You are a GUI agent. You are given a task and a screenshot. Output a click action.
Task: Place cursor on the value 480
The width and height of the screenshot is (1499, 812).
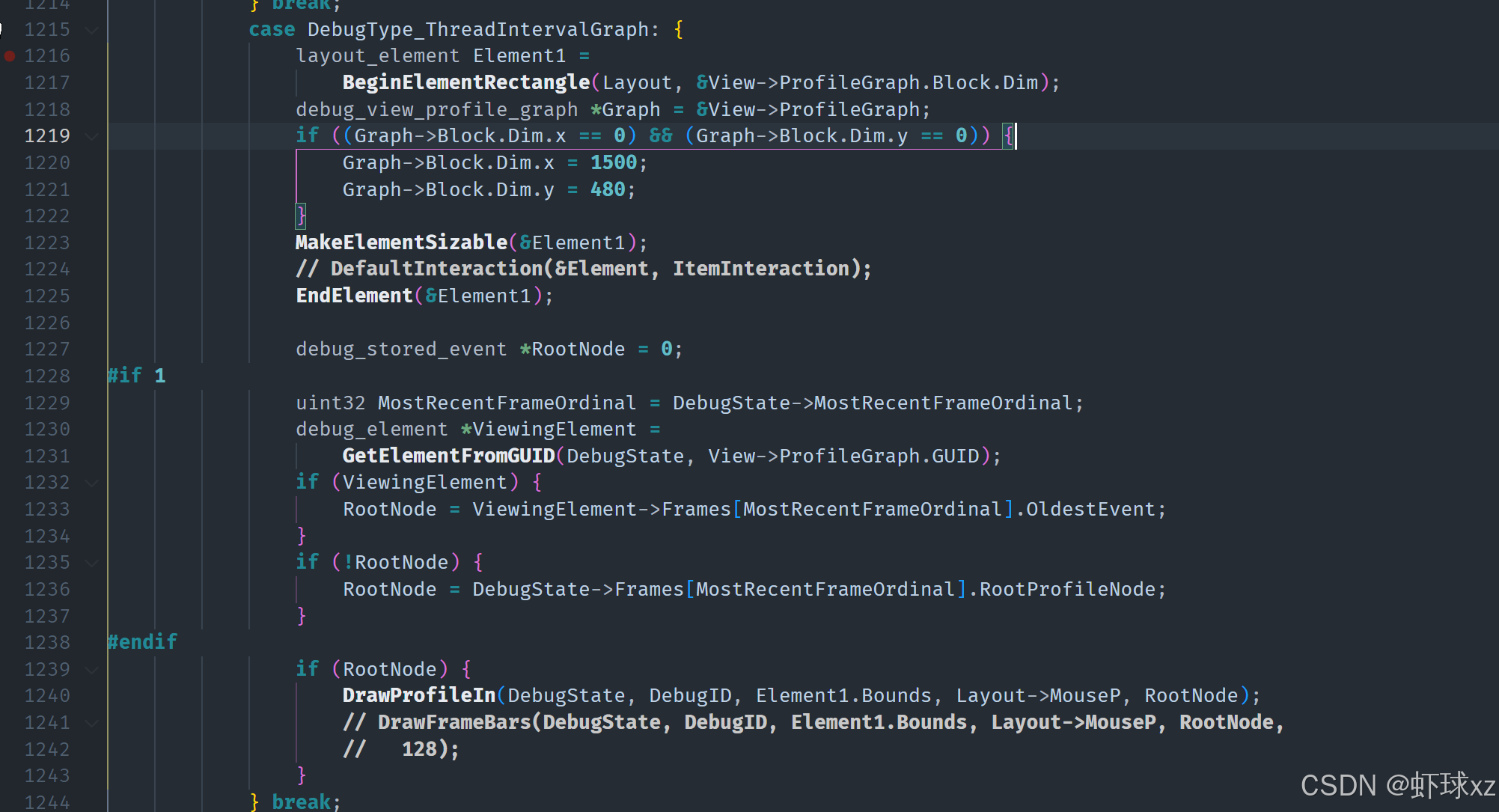click(x=607, y=189)
